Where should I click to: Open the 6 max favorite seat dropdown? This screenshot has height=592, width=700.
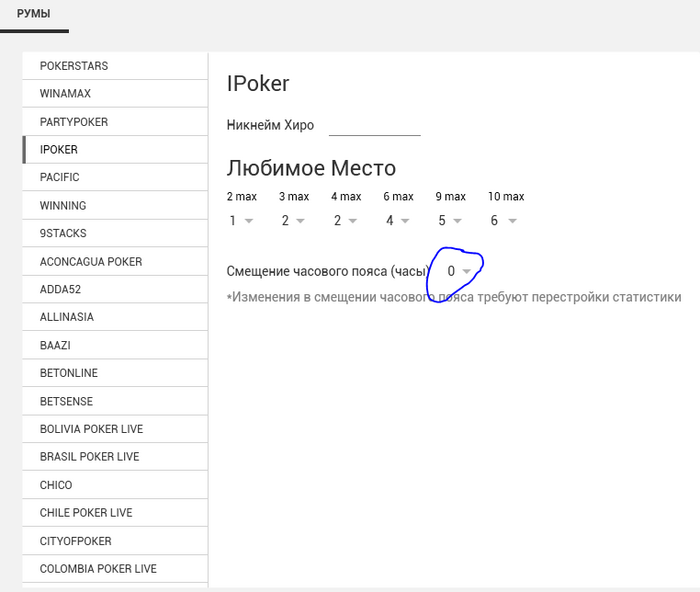(398, 221)
